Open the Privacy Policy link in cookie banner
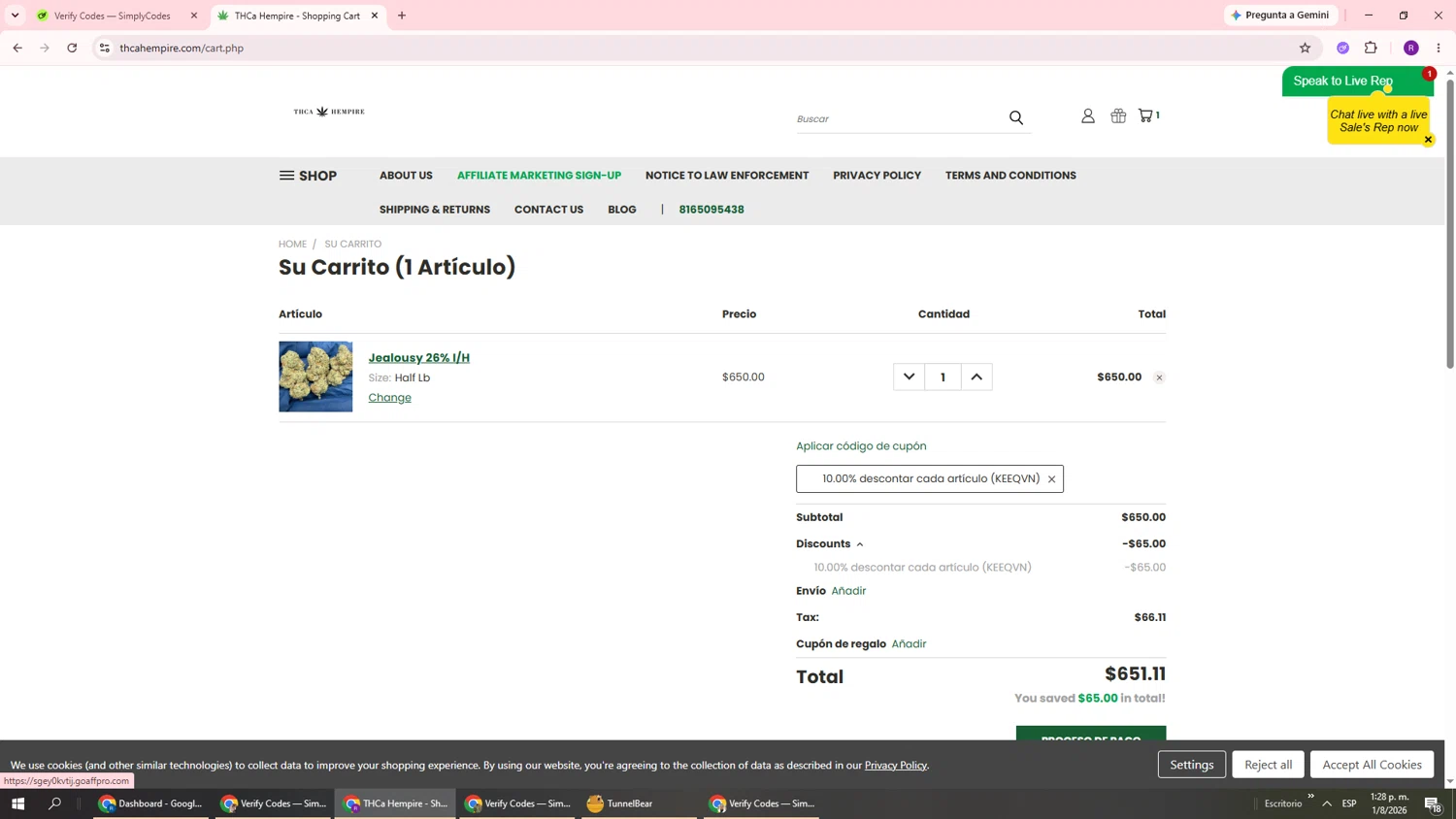The width and height of the screenshot is (1456, 819). [896, 766]
